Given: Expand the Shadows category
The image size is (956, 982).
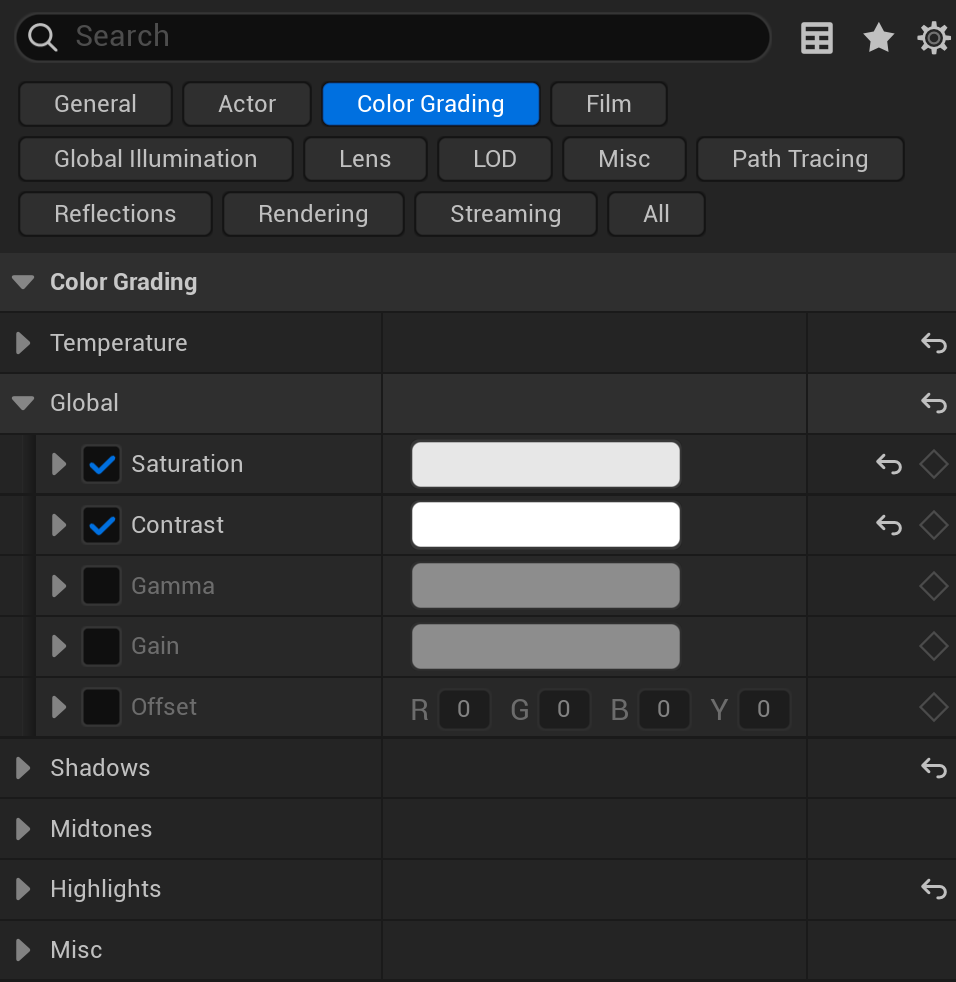Looking at the screenshot, I should click(x=23, y=768).
